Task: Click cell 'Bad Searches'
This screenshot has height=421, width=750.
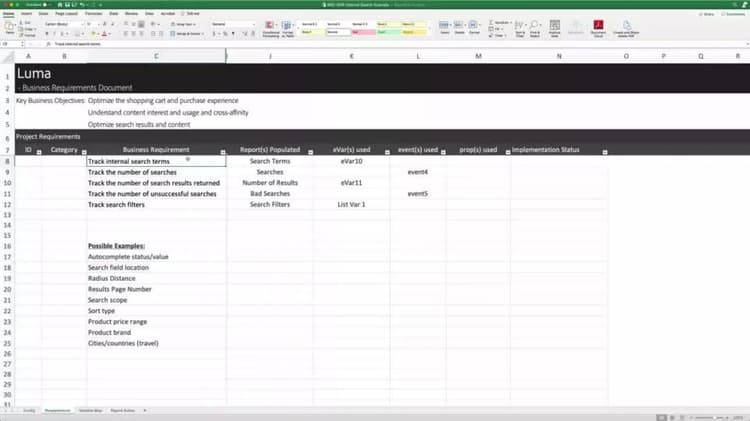Action: click(x=270, y=194)
